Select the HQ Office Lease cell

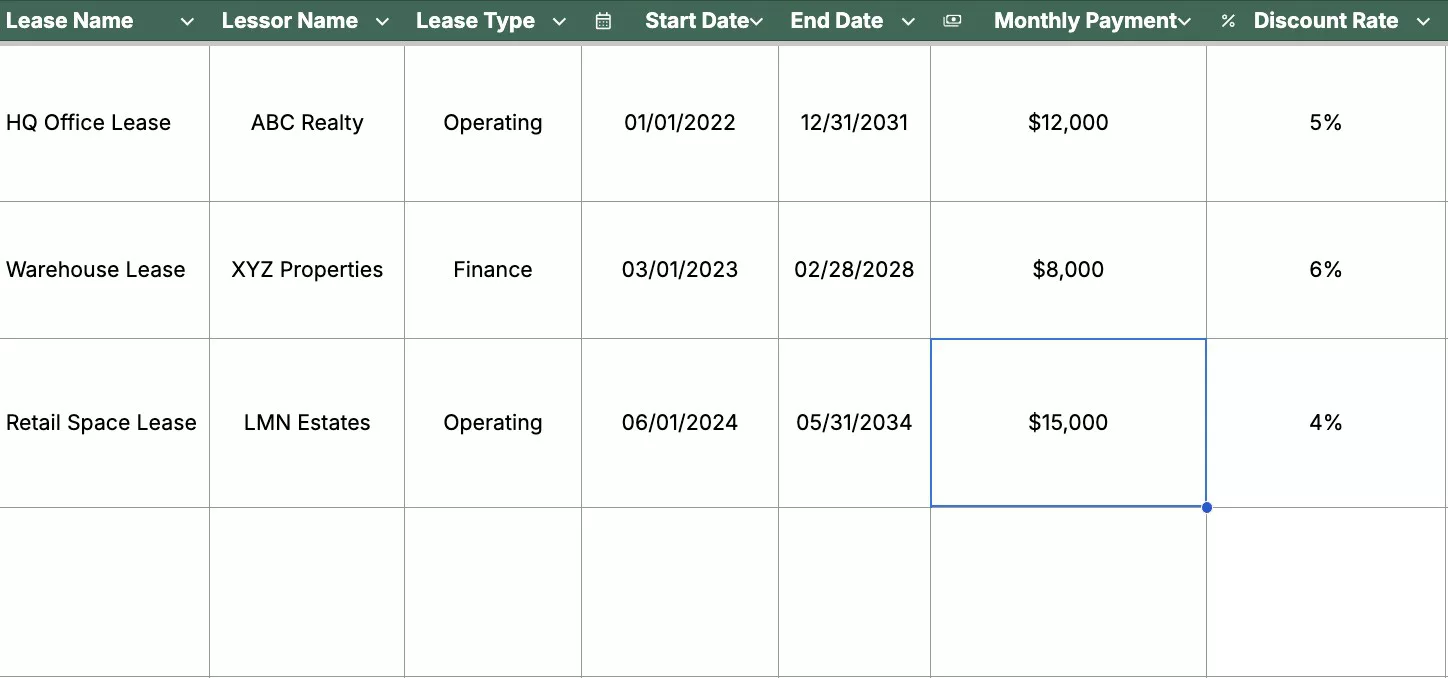[x=88, y=123]
